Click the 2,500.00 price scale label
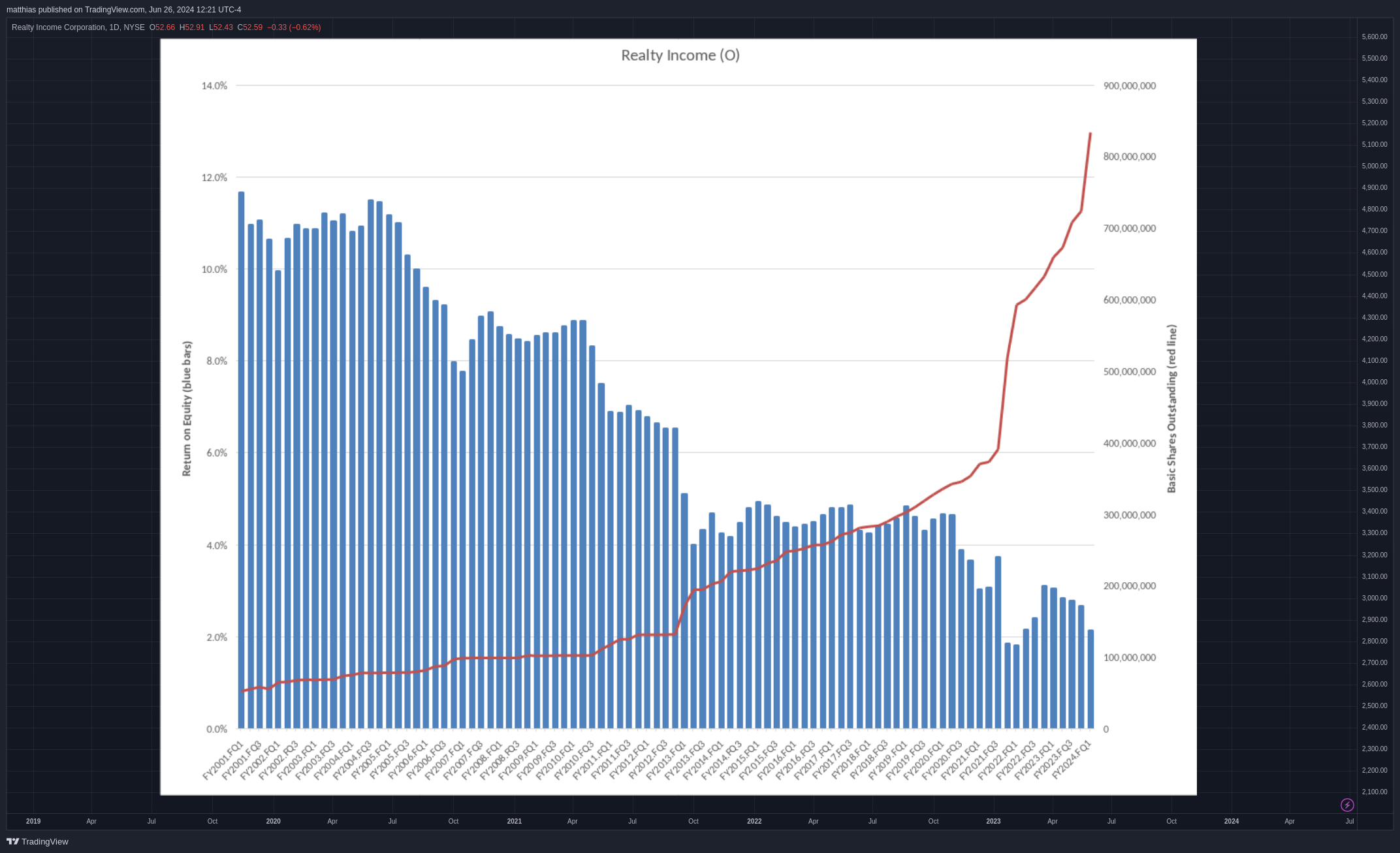The height and width of the screenshot is (853, 1400). point(1375,706)
